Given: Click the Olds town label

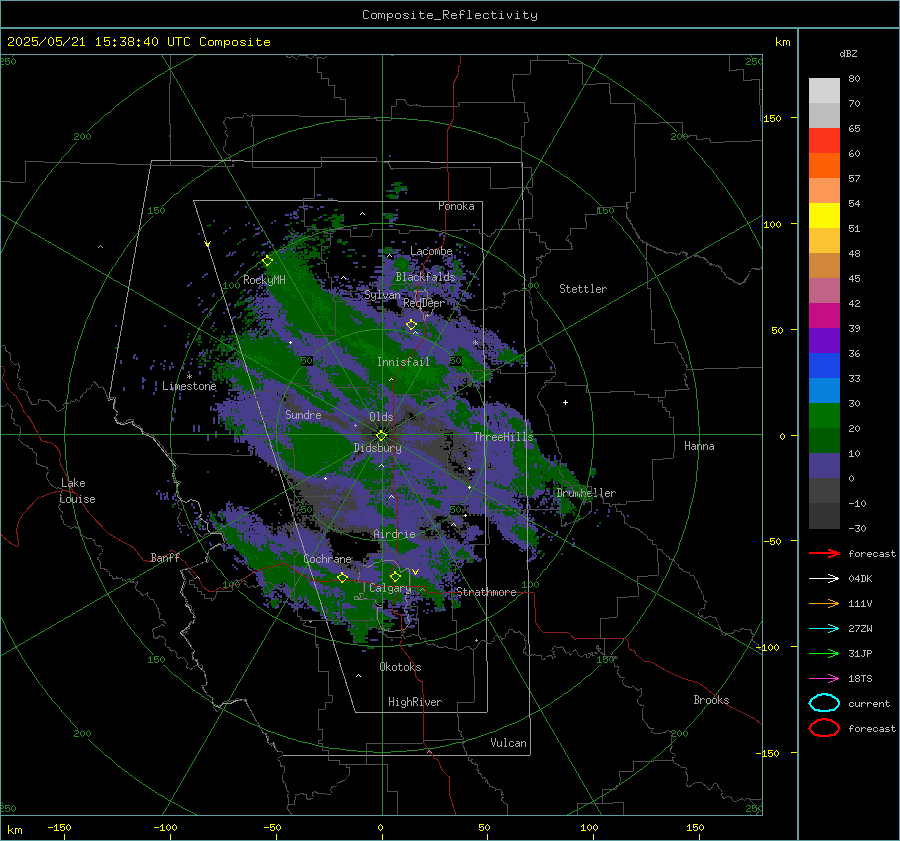Looking at the screenshot, I should pos(381,417).
